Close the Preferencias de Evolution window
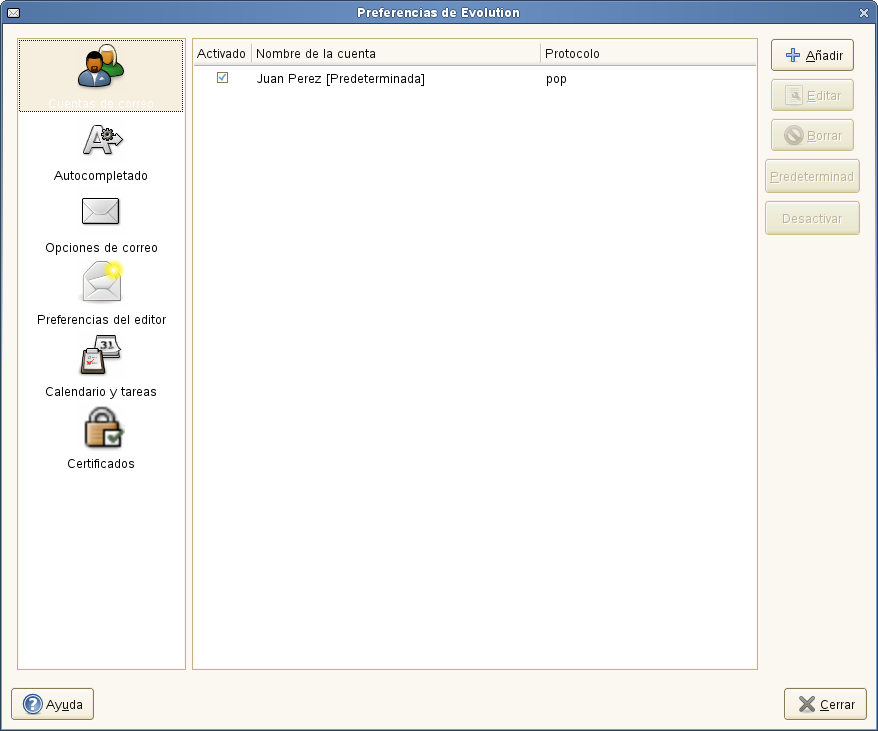This screenshot has height=731, width=878. [x=864, y=13]
